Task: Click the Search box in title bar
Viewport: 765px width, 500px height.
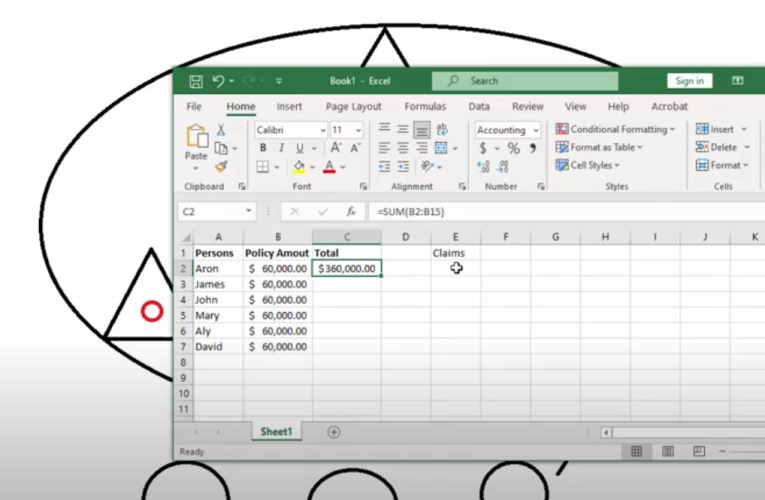Action: tap(525, 81)
